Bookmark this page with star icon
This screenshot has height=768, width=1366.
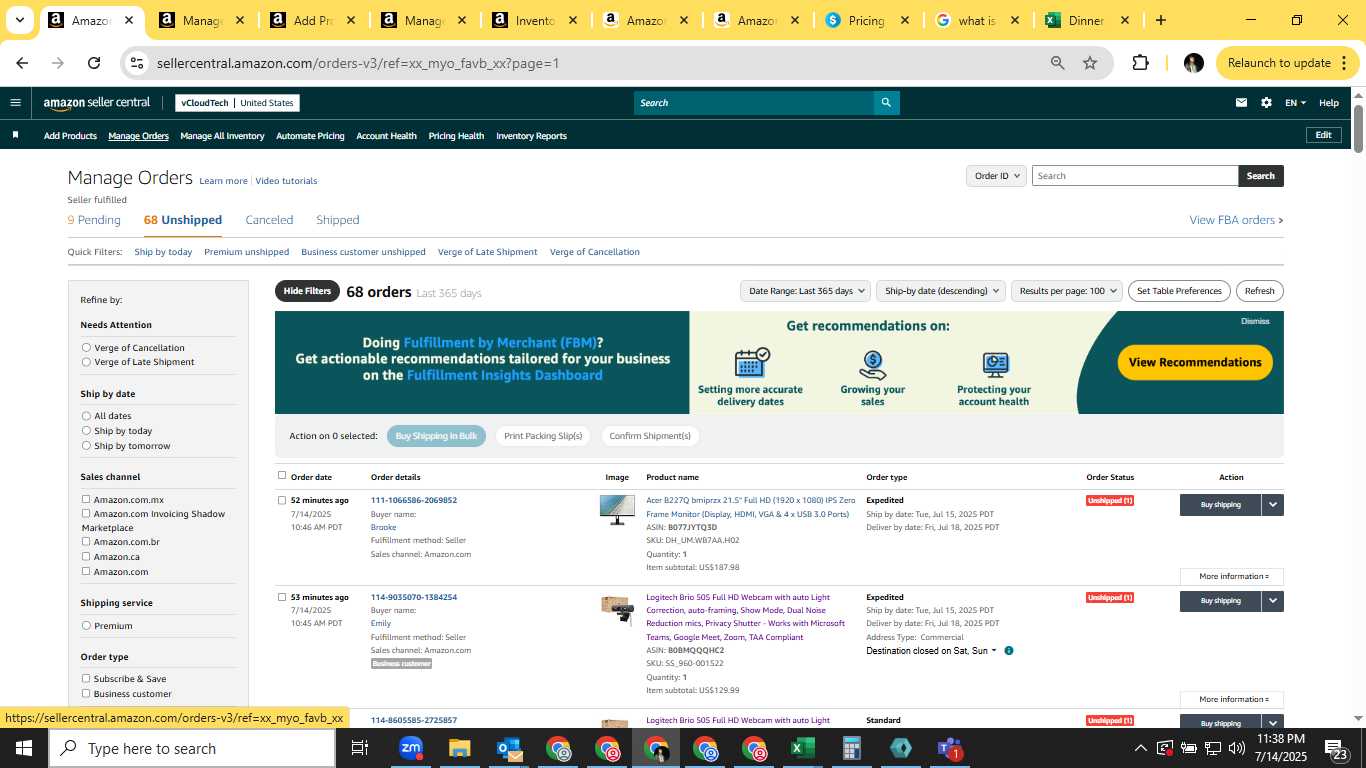pos(1090,63)
